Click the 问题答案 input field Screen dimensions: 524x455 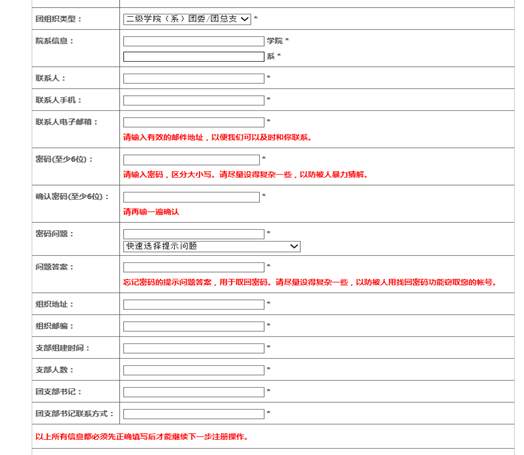tap(193, 267)
